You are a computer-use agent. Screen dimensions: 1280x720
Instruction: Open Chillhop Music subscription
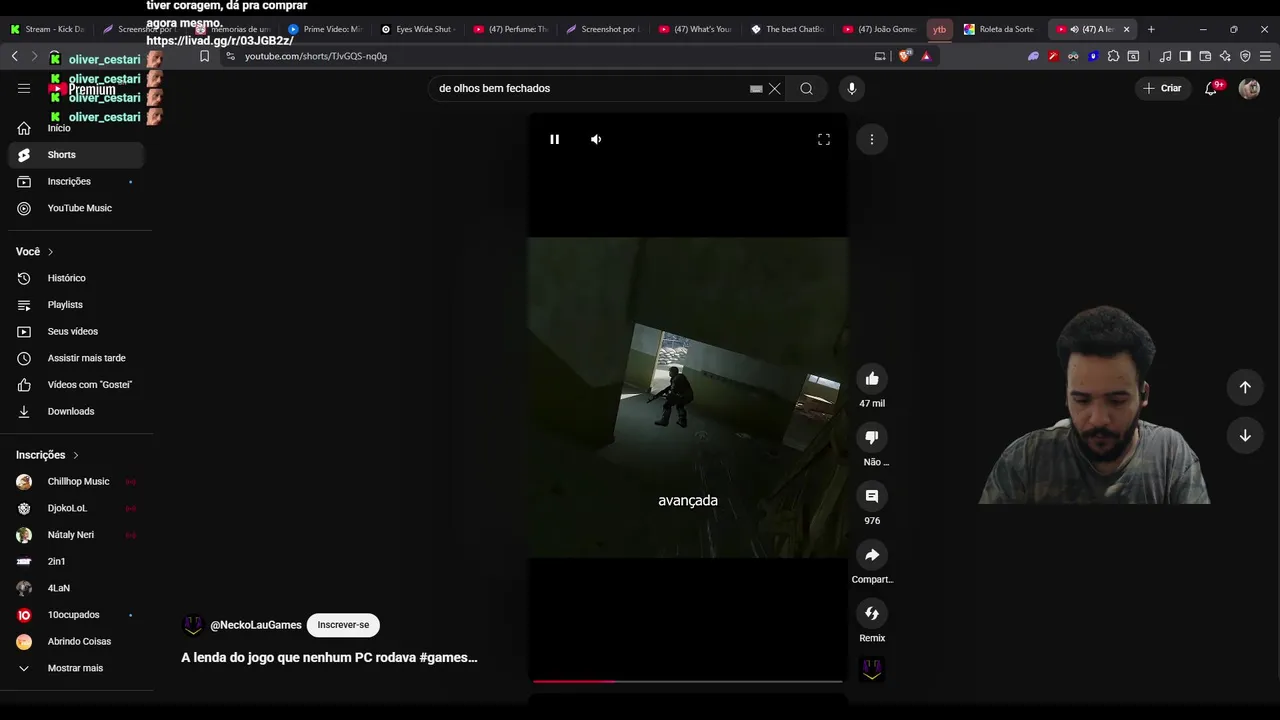pyautogui.click(x=76, y=482)
